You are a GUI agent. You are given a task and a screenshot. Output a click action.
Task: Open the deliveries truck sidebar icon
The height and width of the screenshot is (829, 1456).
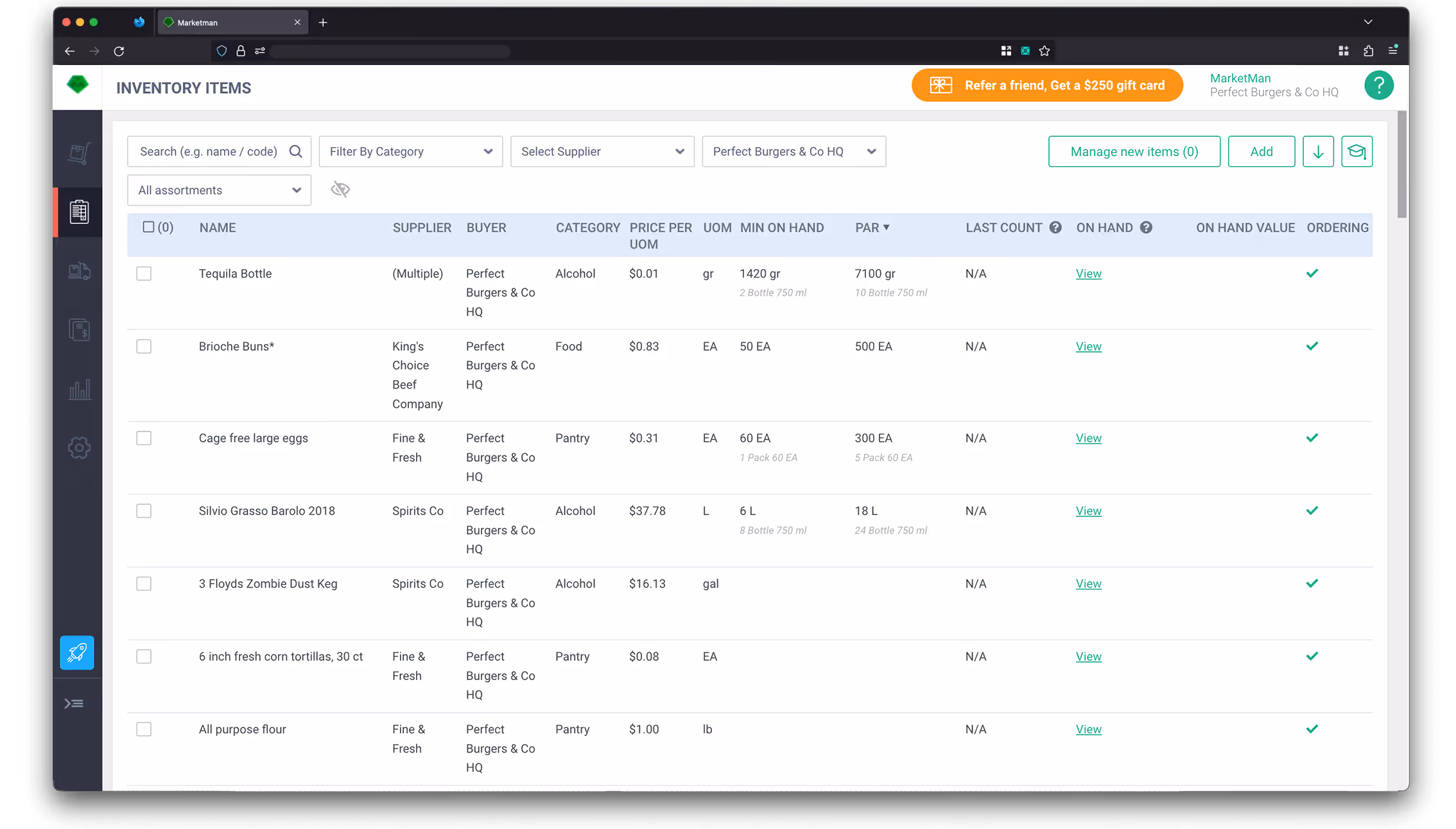point(79,271)
